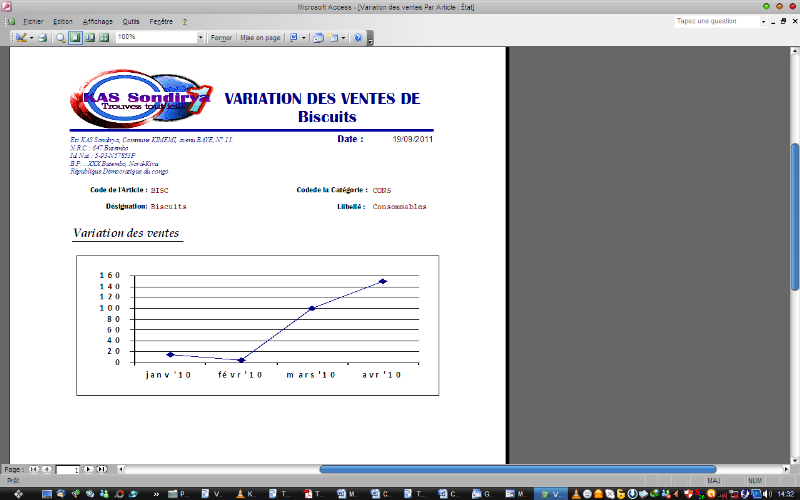Click the Tapez une question field
Screen dimensions: 800x500
click(x=717, y=21)
